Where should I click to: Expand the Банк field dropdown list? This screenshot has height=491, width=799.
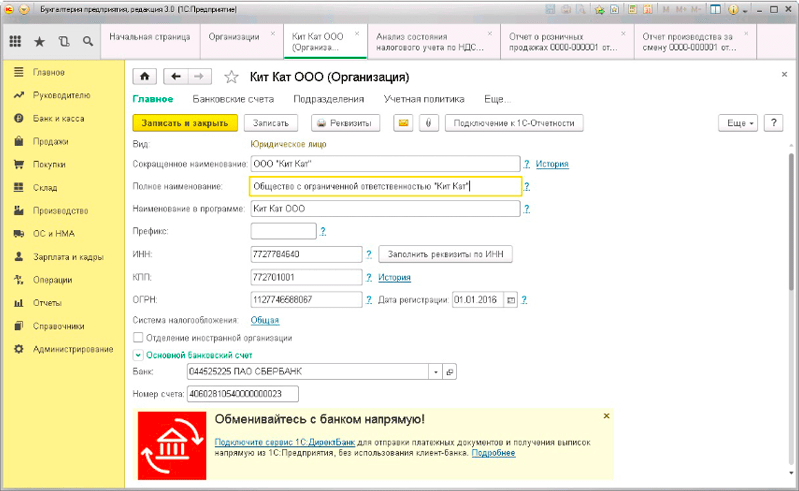click(x=435, y=372)
